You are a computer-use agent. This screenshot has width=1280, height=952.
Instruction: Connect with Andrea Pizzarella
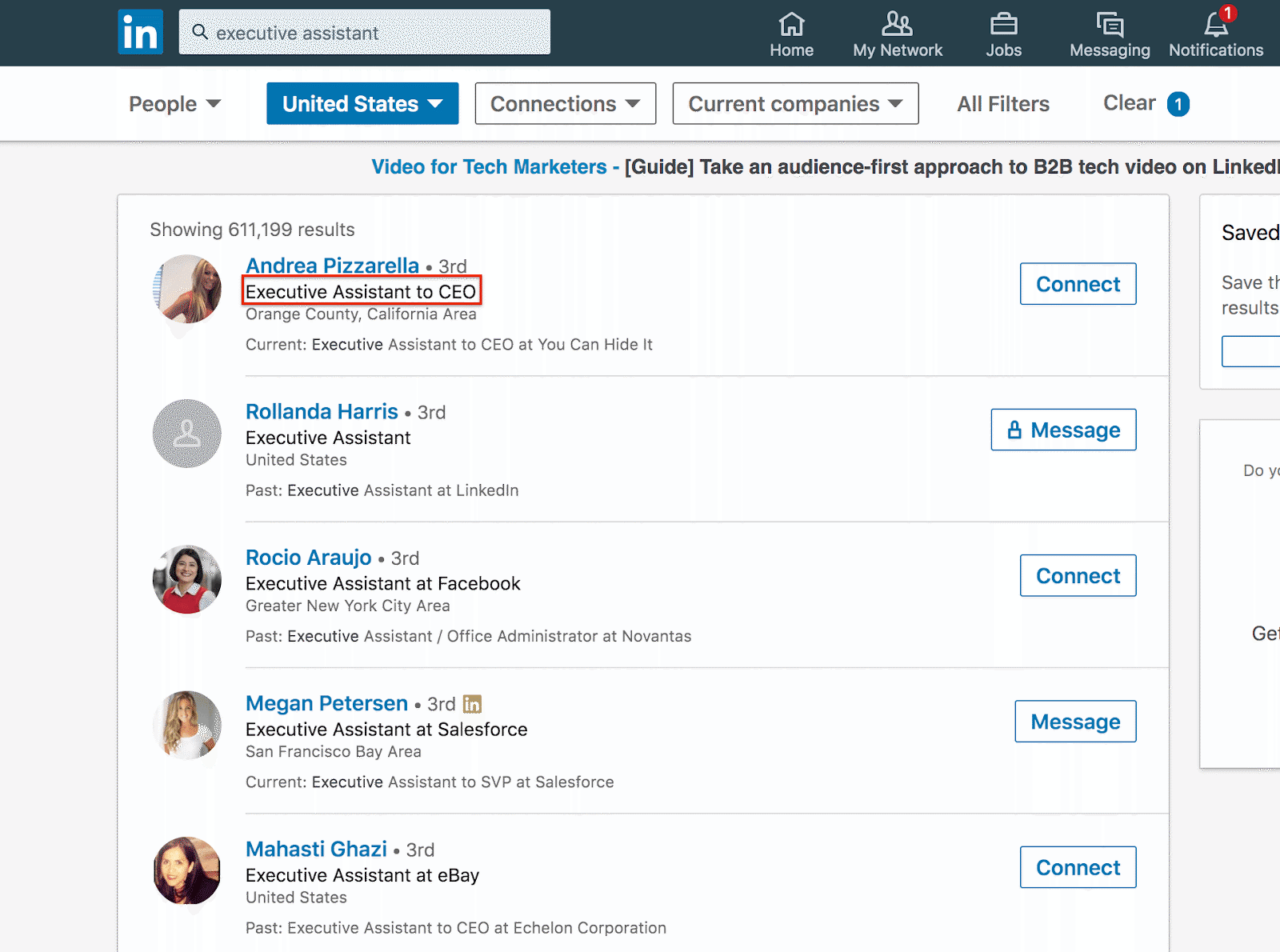(1078, 284)
